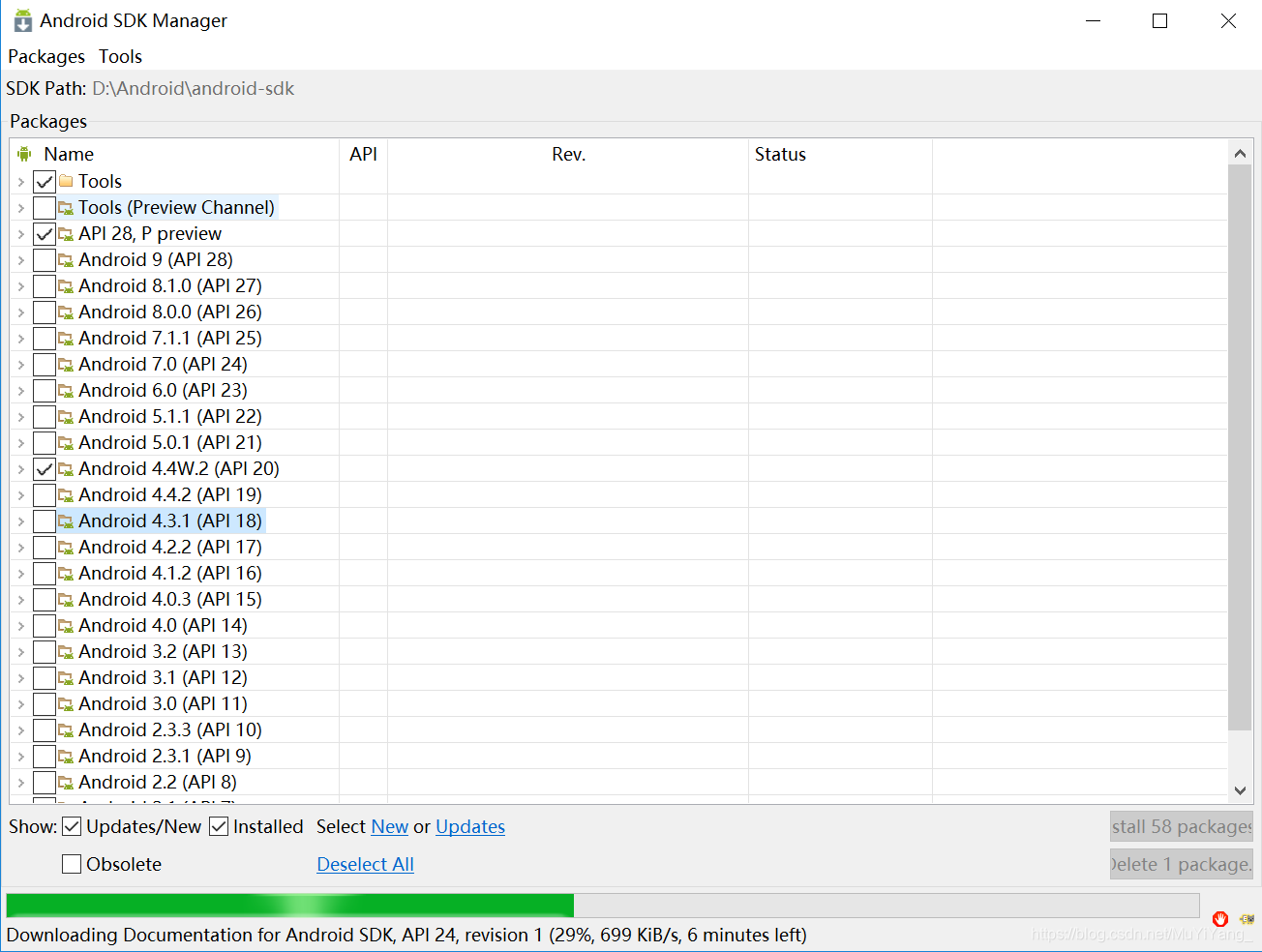The image size is (1262, 952).
Task: Open the log window icon at bottom right
Action: (x=1247, y=919)
